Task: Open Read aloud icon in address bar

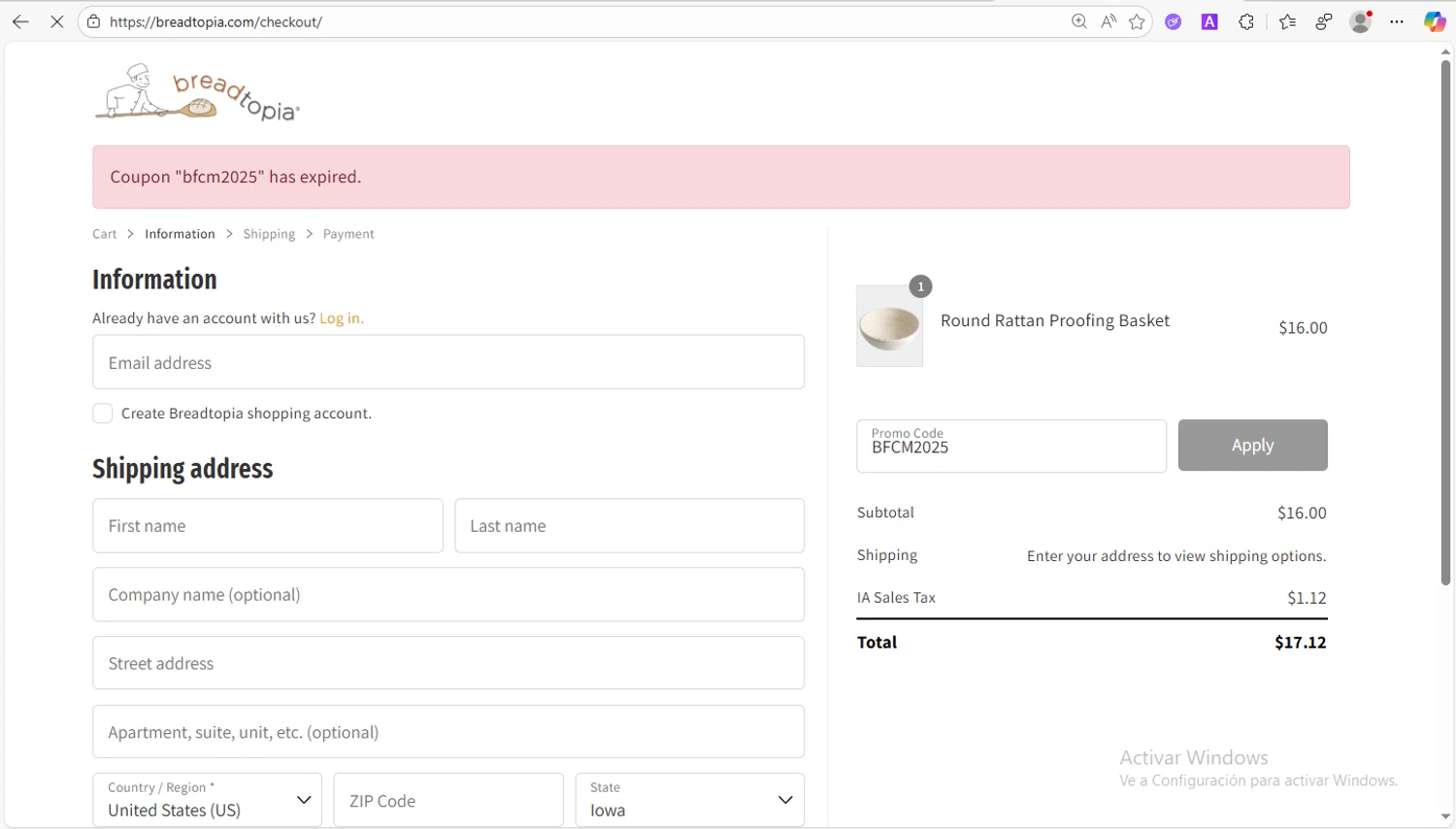Action: pos(1108,21)
